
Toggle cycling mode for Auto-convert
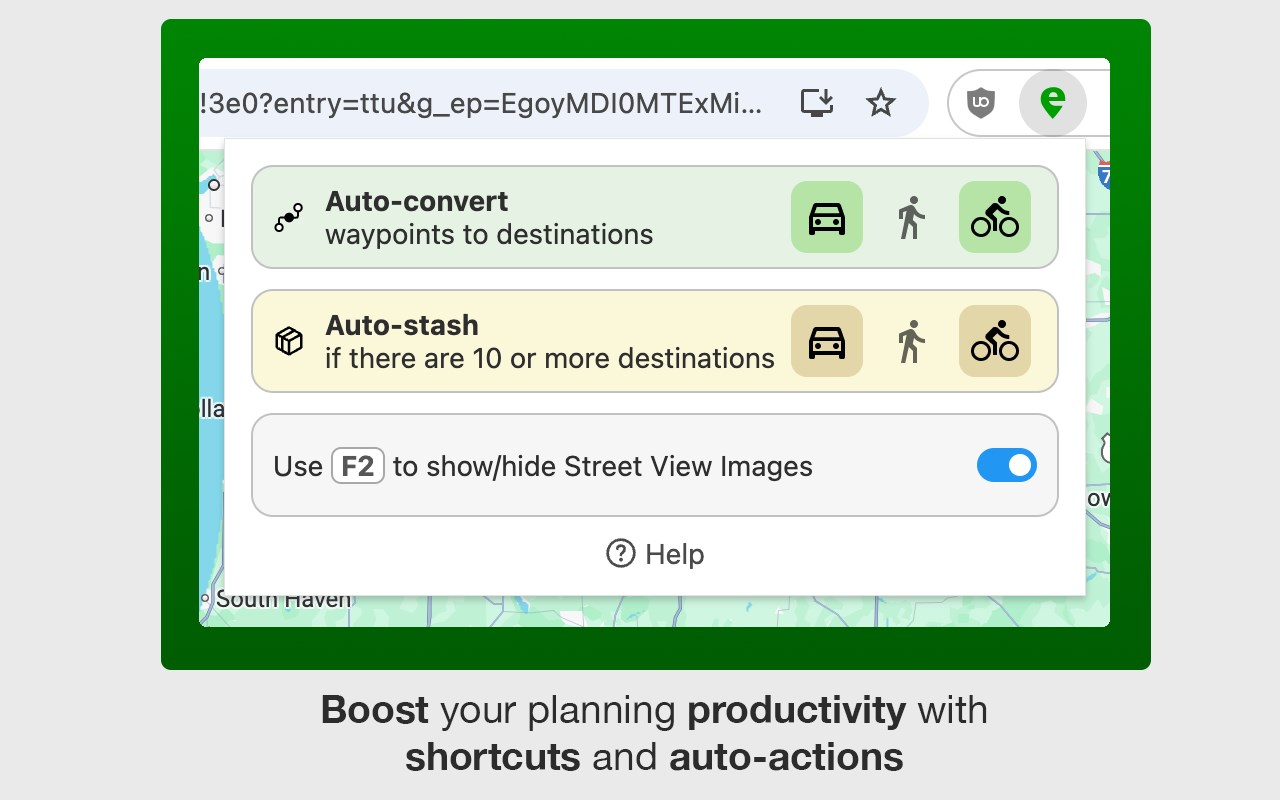994,217
